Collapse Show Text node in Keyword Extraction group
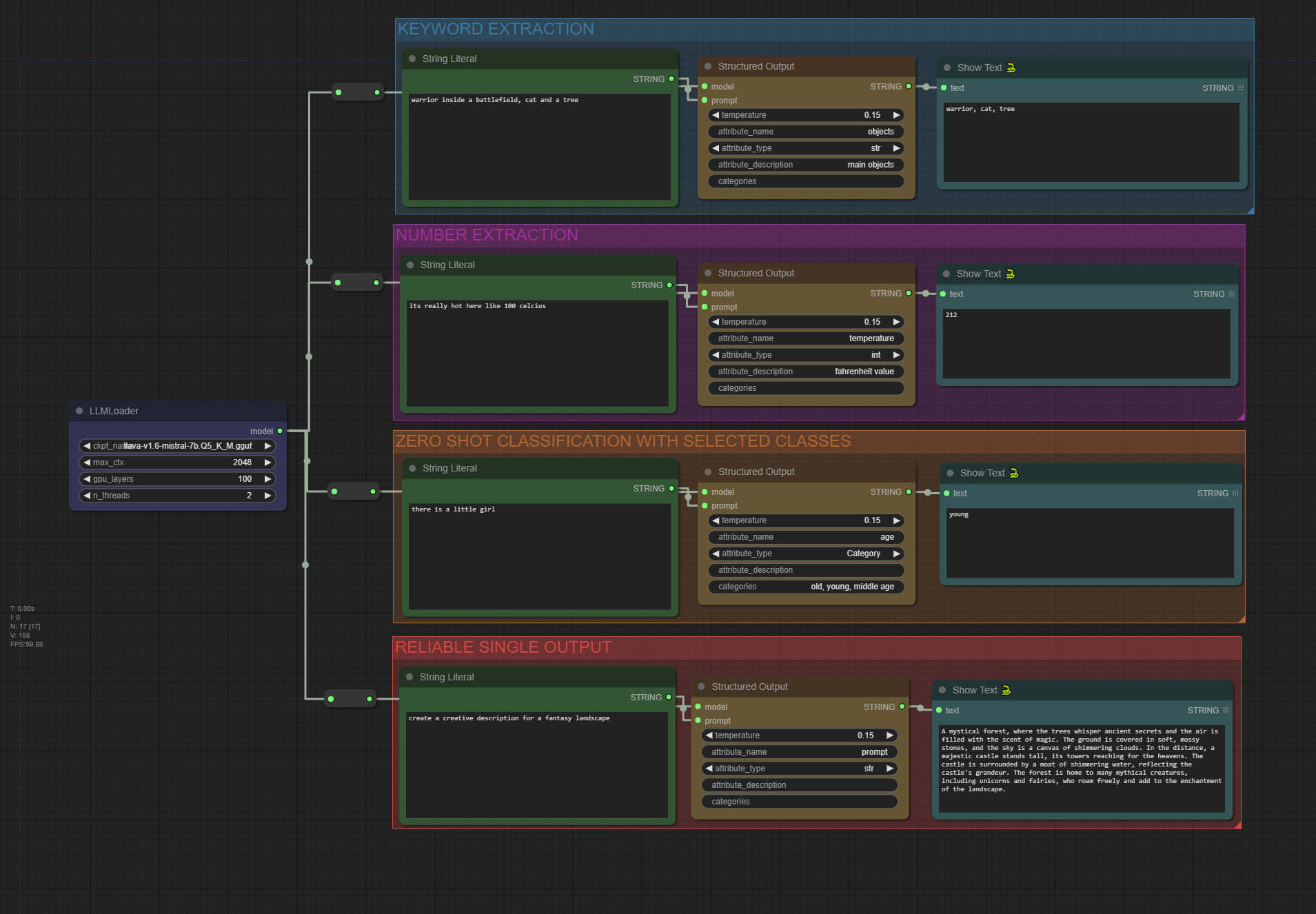 click(x=947, y=68)
